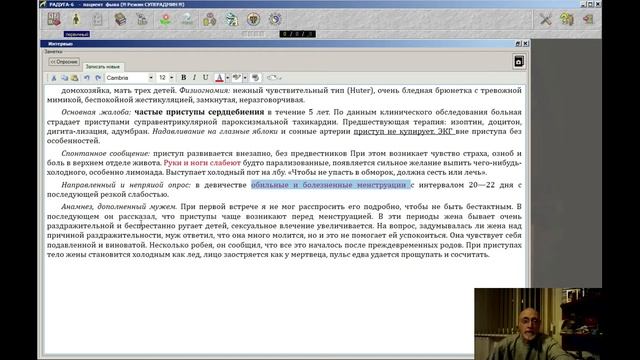
Task: Open the stacked books reference icon
Action: point(120,19)
